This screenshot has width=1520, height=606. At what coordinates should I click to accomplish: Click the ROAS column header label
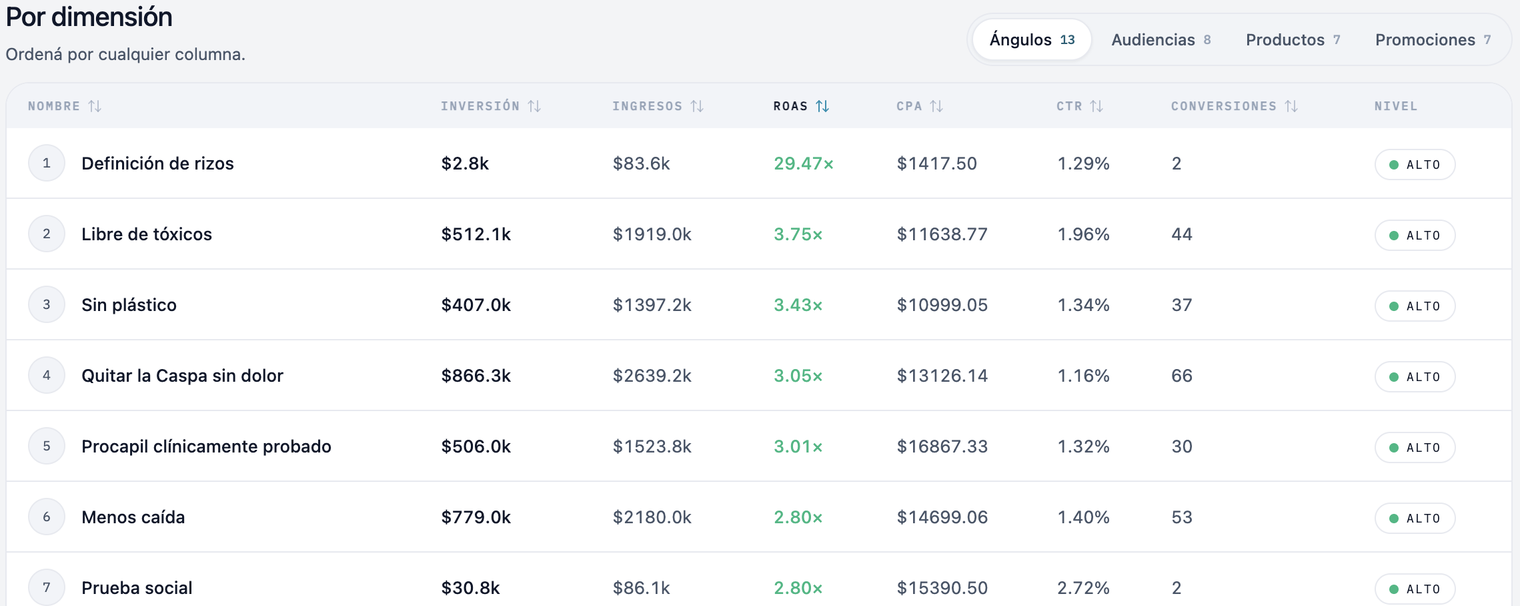click(791, 106)
